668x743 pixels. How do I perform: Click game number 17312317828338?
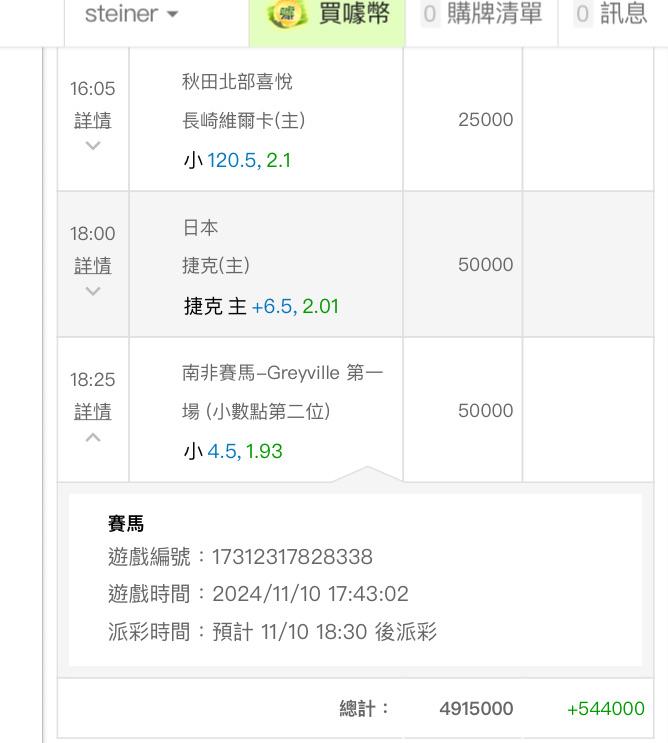pos(292,557)
